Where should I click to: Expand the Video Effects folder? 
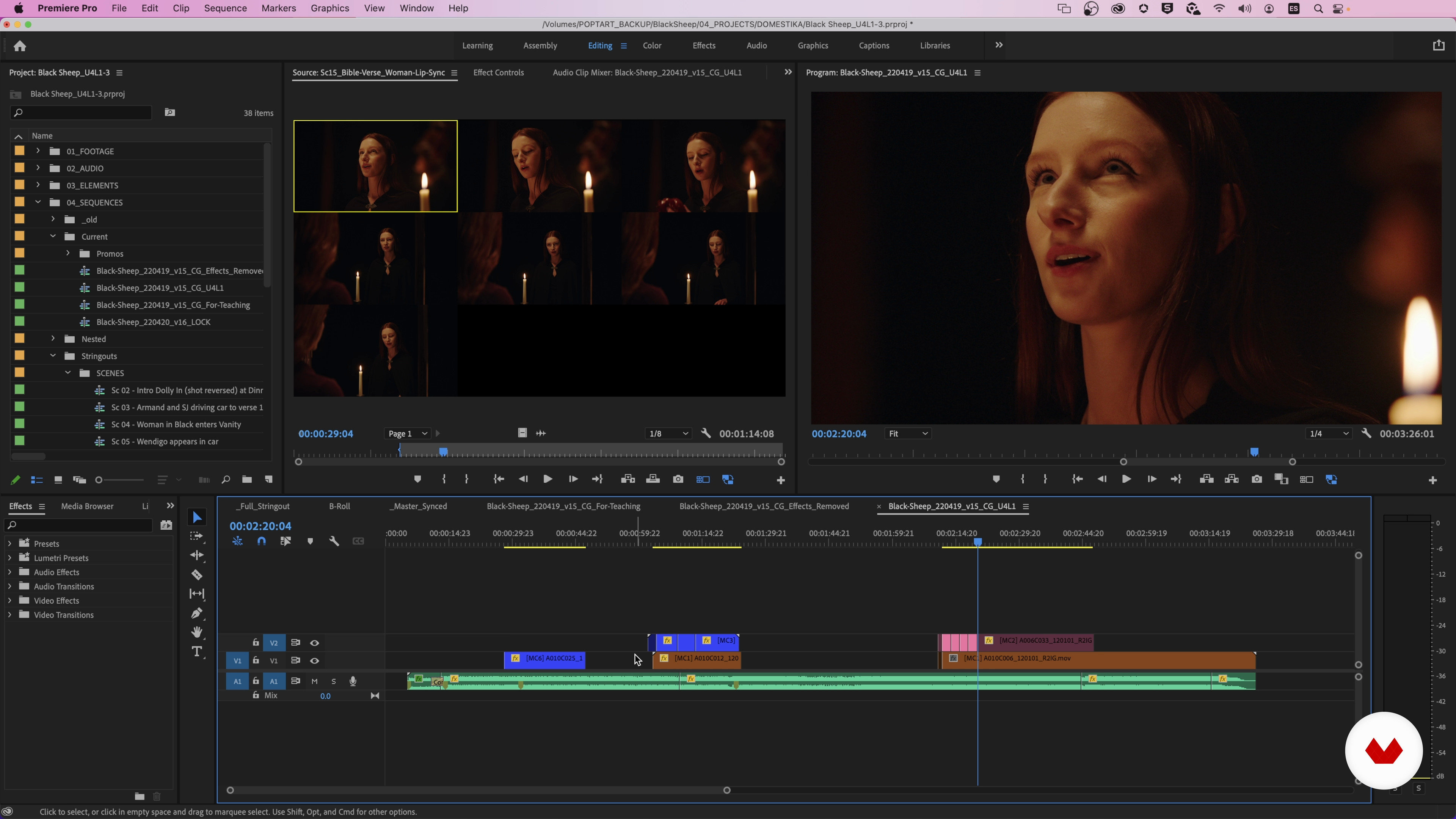point(9,600)
